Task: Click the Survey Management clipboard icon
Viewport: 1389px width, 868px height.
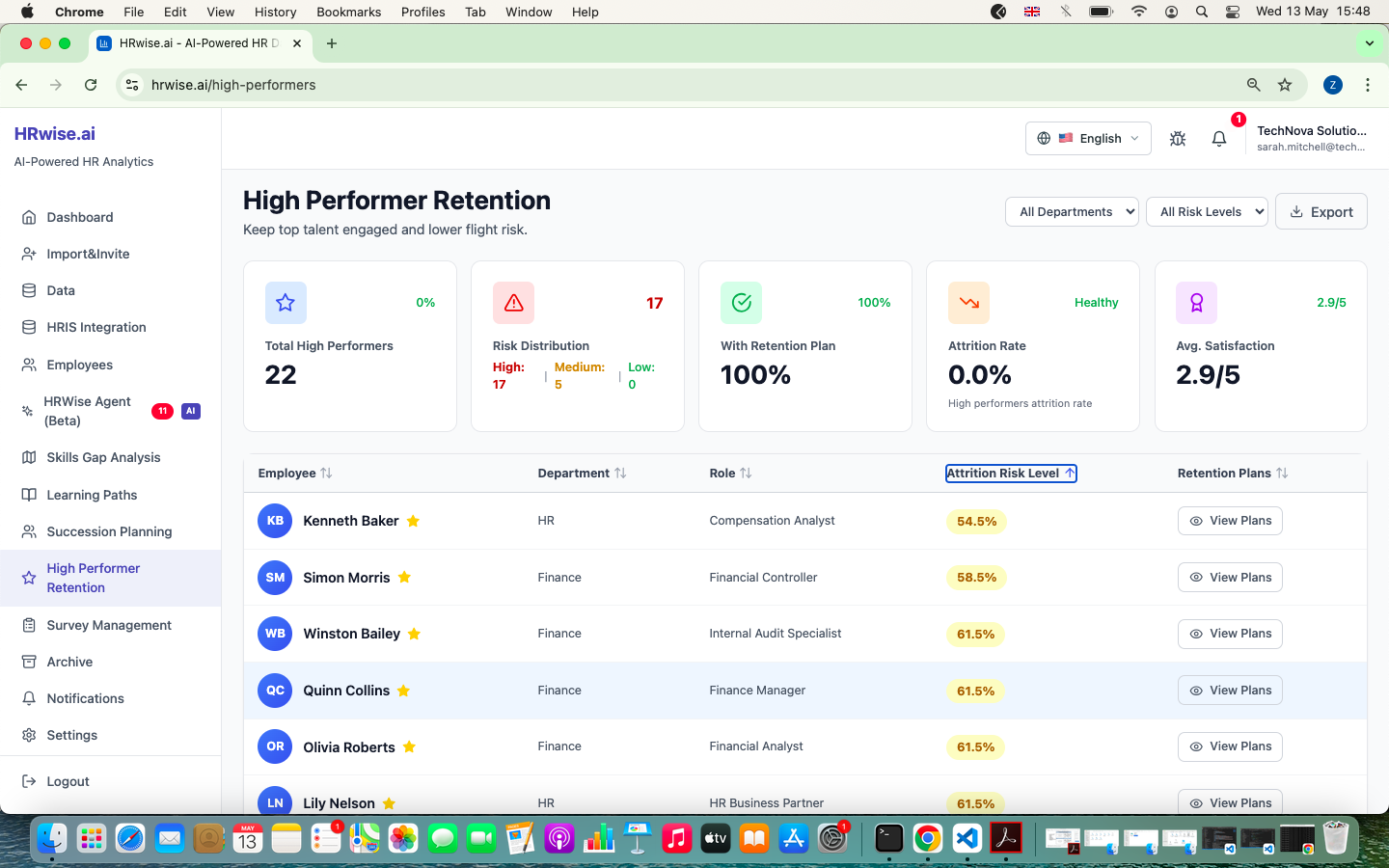Action: coord(29,625)
